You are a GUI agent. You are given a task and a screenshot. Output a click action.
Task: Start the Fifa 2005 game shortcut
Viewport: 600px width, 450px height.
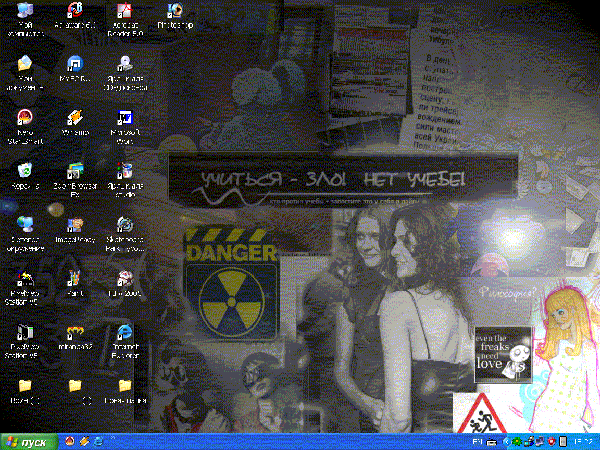point(125,284)
